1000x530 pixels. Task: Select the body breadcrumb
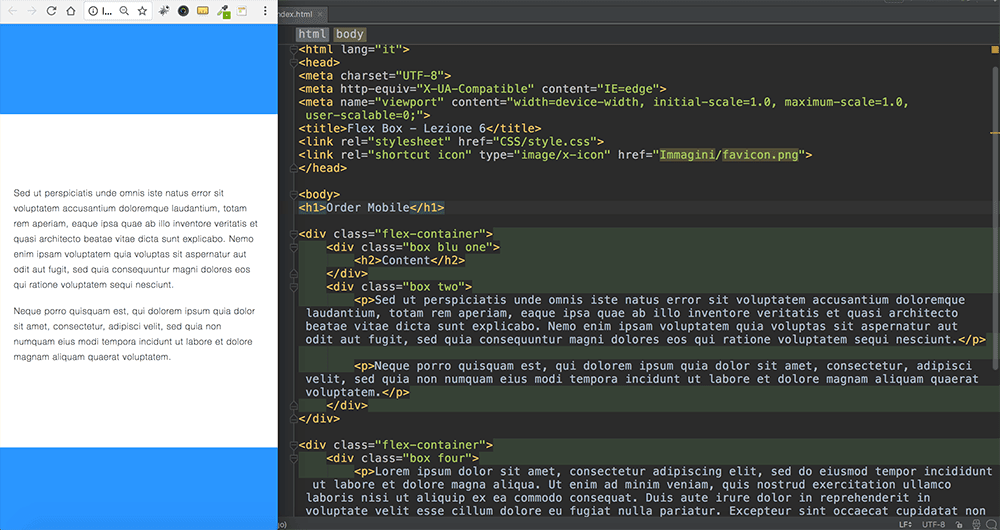pos(349,34)
